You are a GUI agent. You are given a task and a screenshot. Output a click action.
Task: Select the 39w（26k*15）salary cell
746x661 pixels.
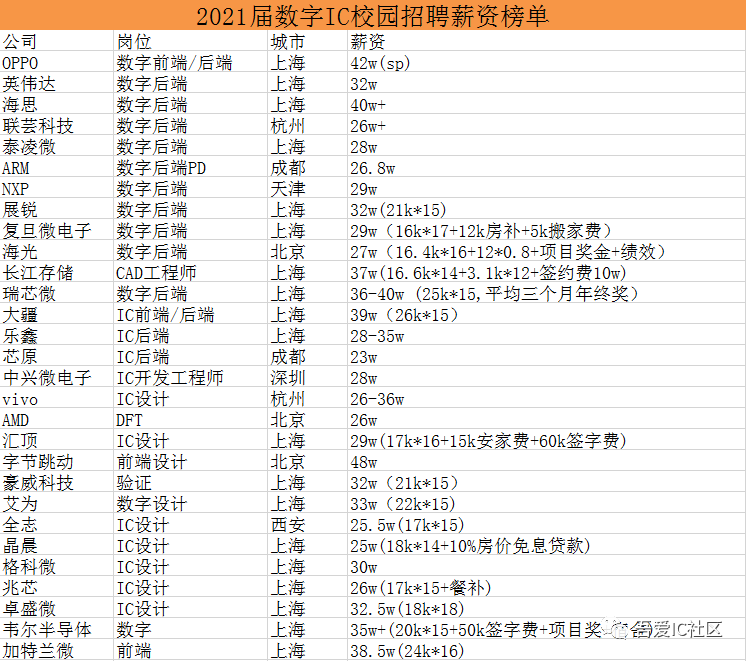[x=546, y=314]
